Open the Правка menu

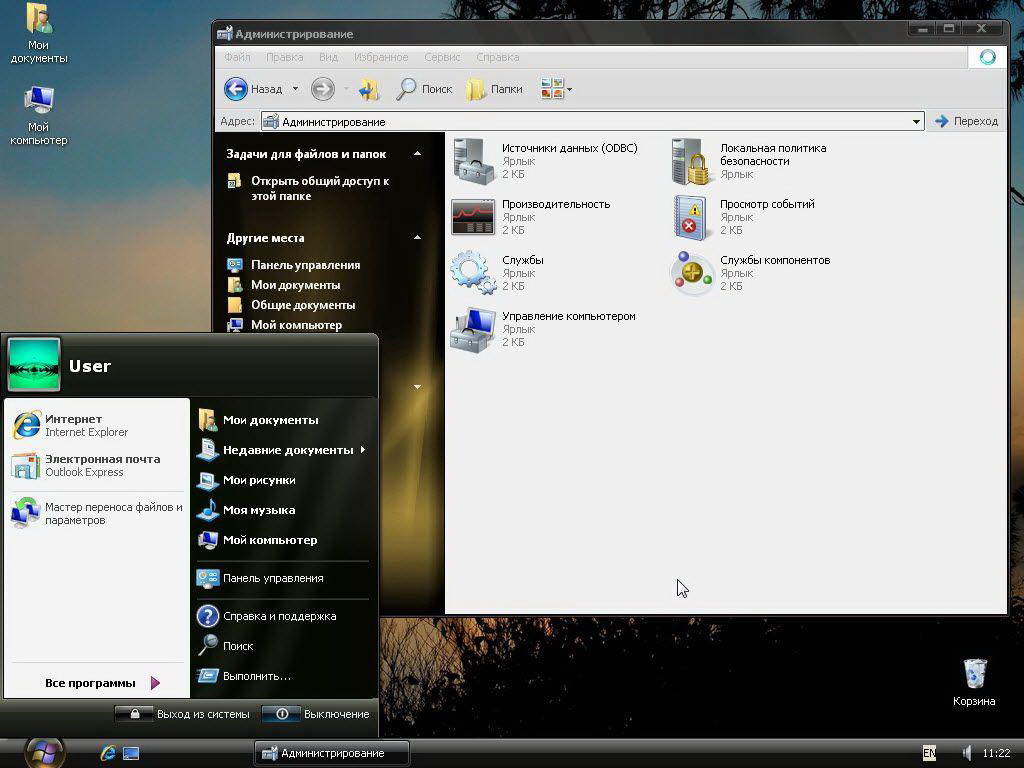tap(285, 57)
